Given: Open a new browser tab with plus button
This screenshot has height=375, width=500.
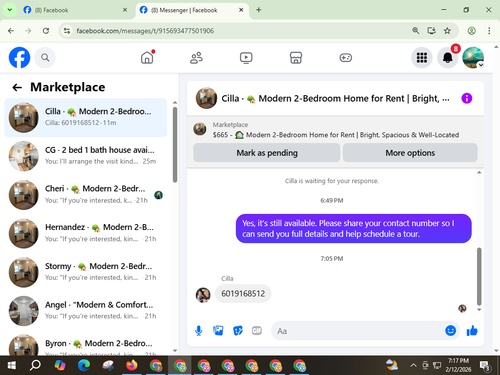Looking at the screenshot, I should [x=259, y=10].
